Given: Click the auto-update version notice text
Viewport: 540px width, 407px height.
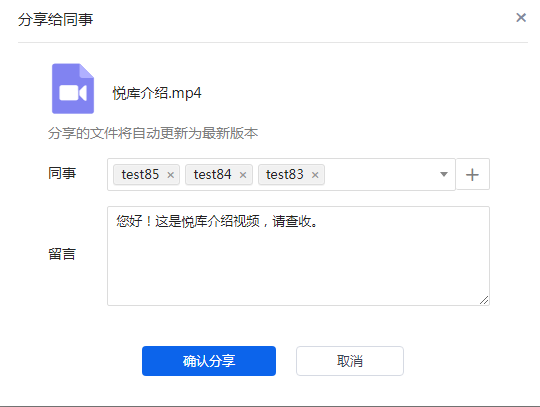Looking at the screenshot, I should click(x=153, y=133).
